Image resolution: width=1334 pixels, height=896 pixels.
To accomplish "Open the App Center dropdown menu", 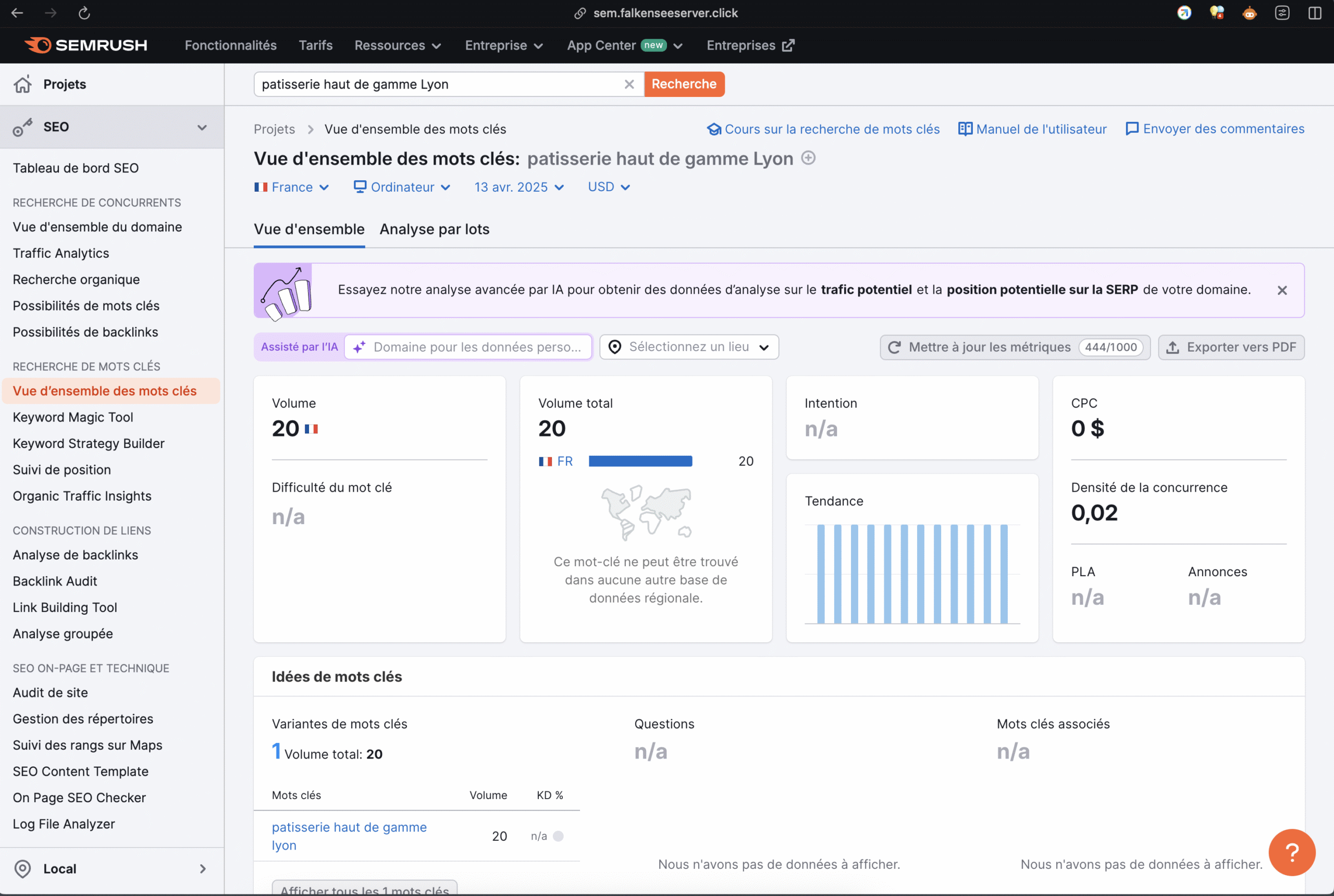I will point(624,45).
